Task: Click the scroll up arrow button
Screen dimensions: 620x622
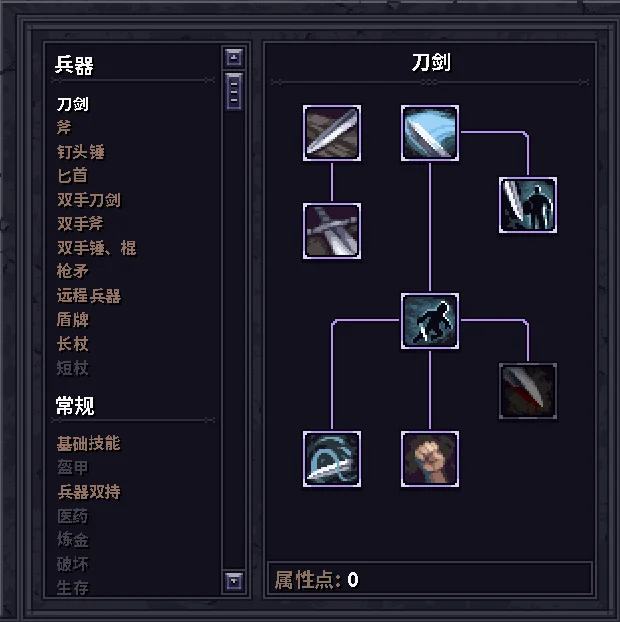Action: 234,58
